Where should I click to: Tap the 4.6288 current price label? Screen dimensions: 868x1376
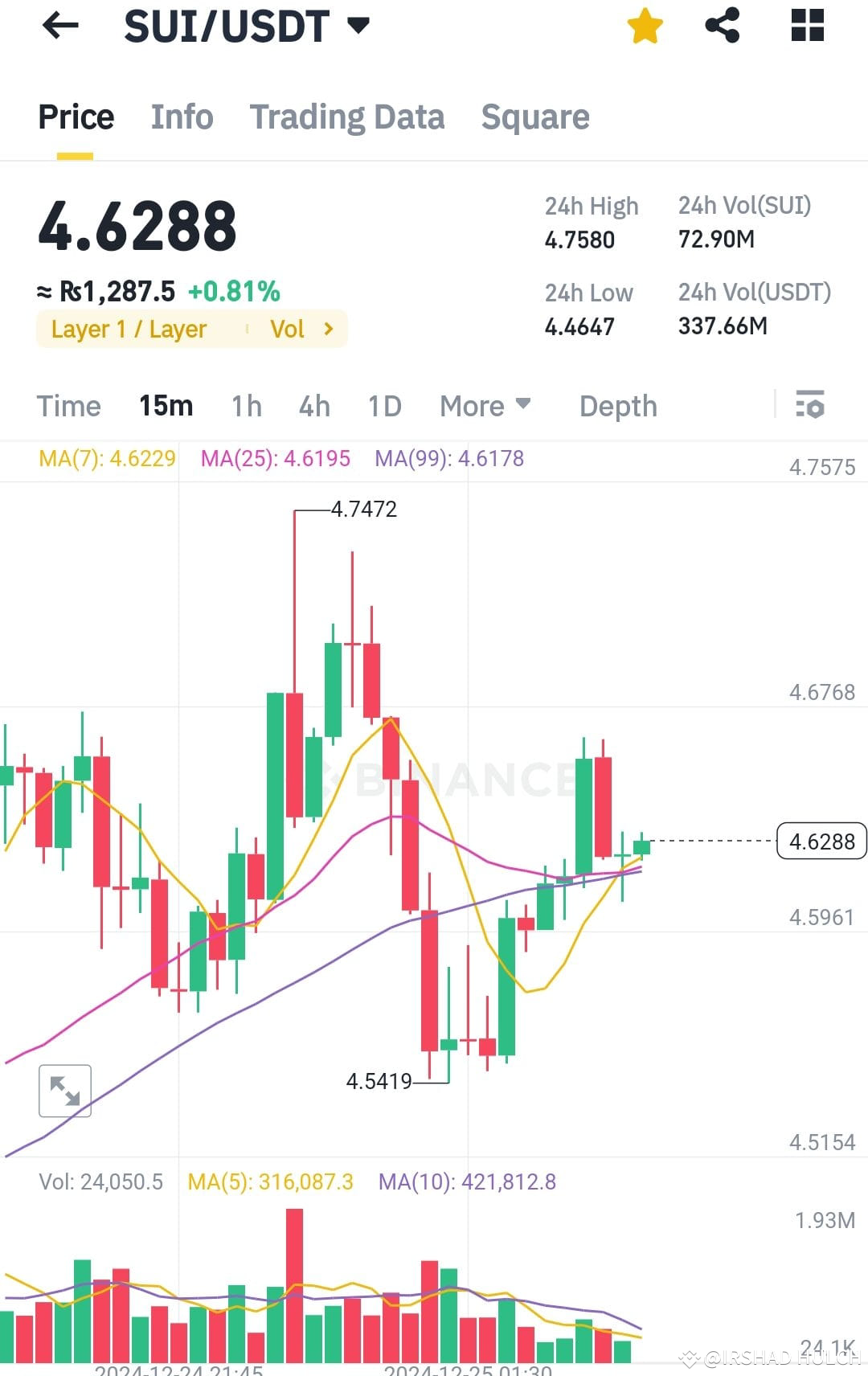[x=821, y=842]
